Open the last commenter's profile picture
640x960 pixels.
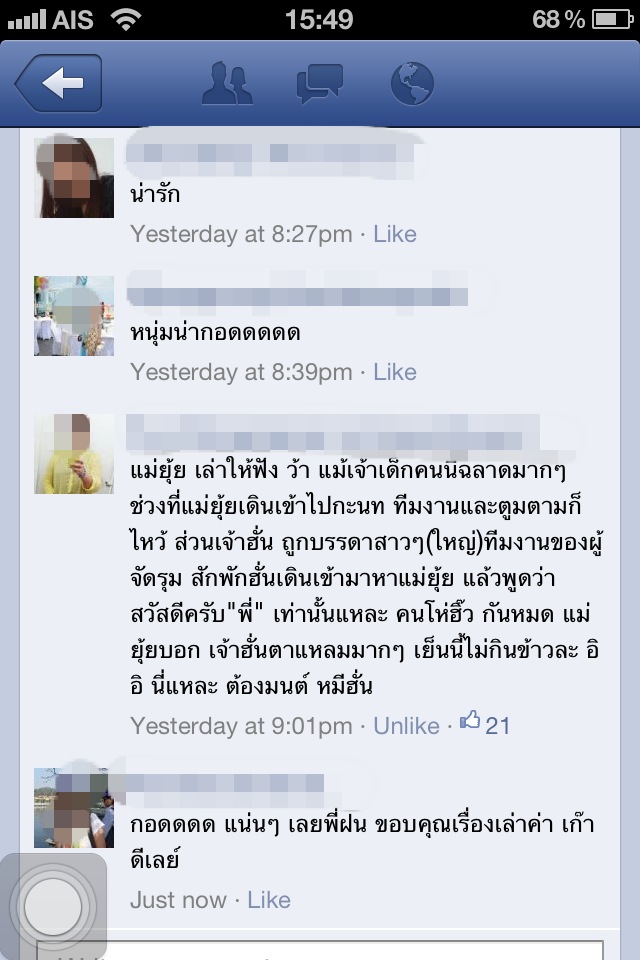[x=74, y=808]
